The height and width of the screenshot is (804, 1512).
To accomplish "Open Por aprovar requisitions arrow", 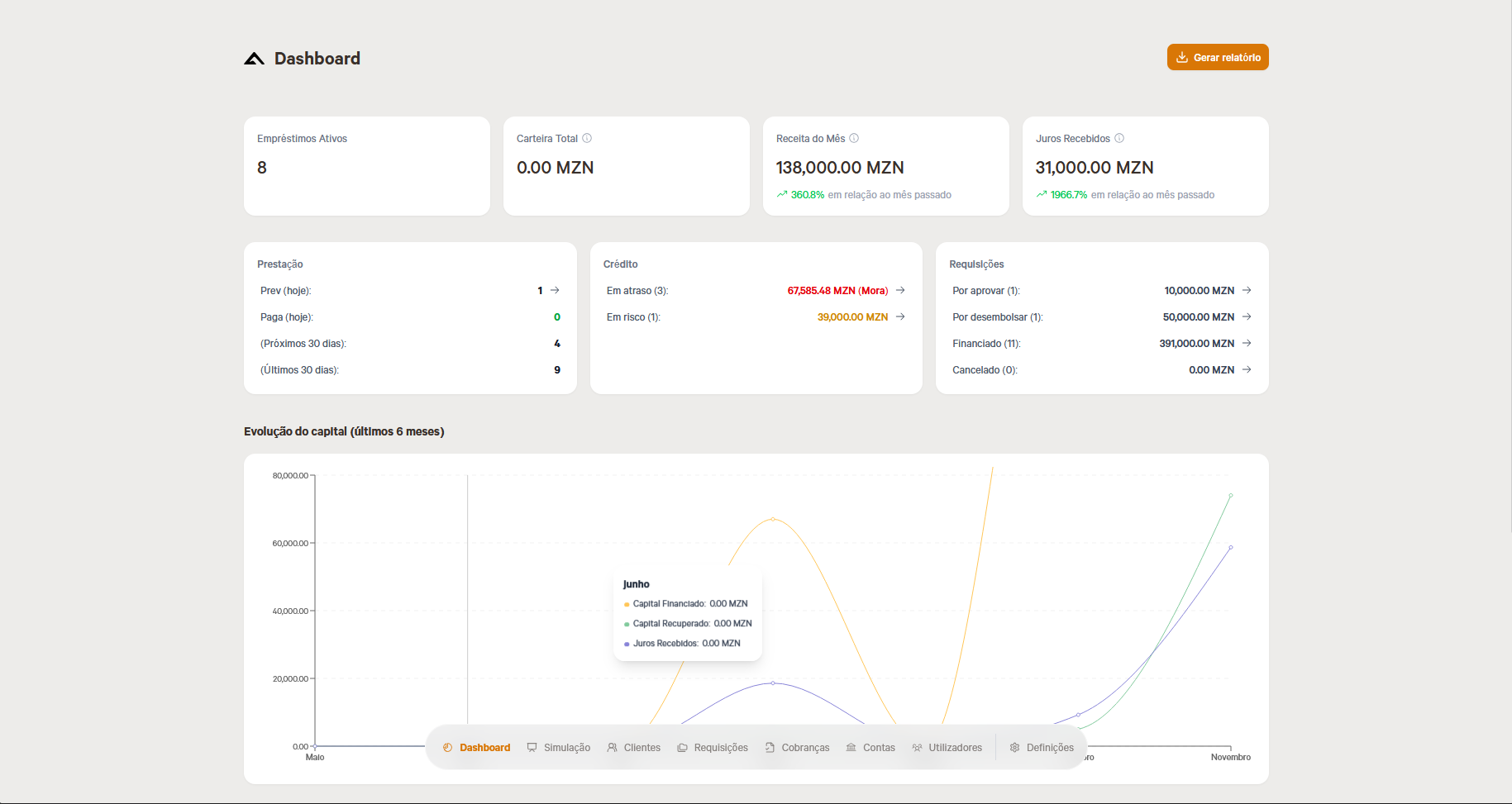I will (1247, 290).
